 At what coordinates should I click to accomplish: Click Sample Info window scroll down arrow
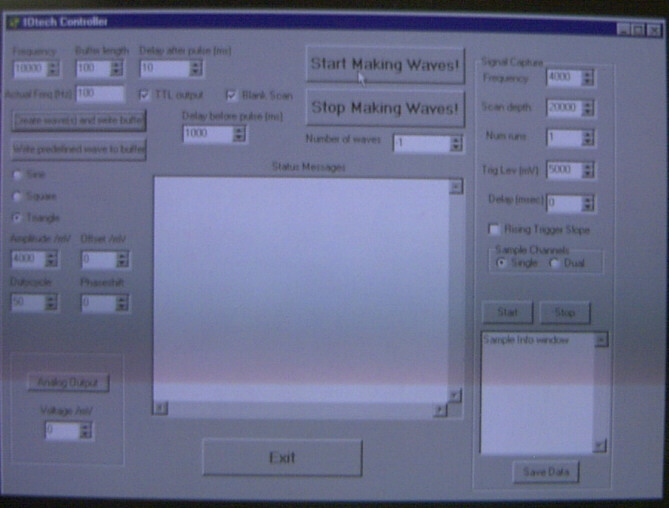[599, 446]
